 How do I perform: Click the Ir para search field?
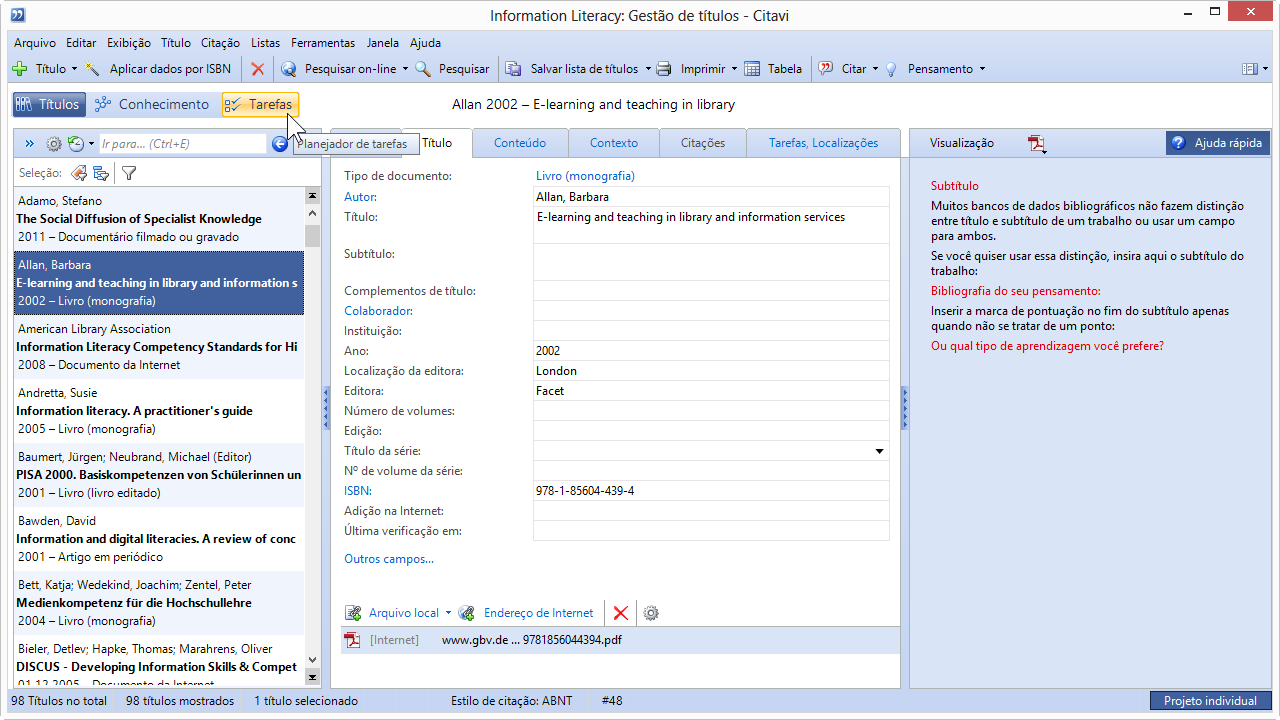click(182, 144)
